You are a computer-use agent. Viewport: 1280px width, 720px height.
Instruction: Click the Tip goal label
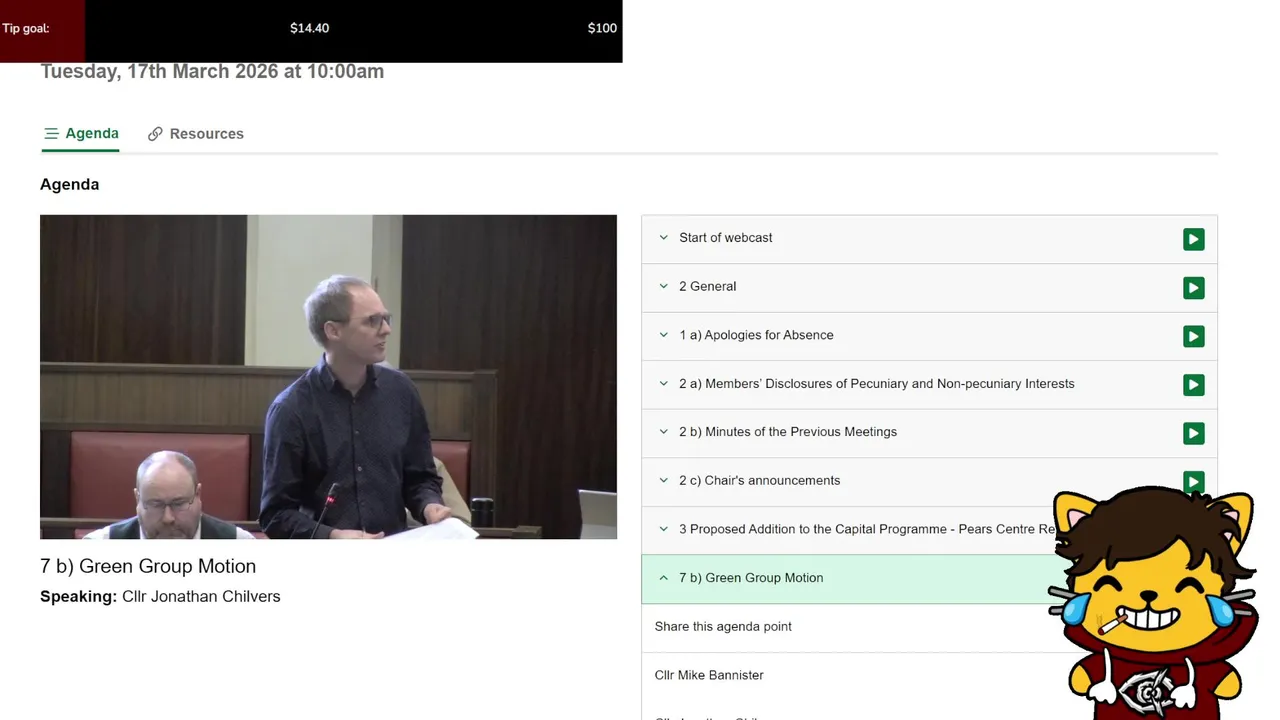pyautogui.click(x=26, y=28)
